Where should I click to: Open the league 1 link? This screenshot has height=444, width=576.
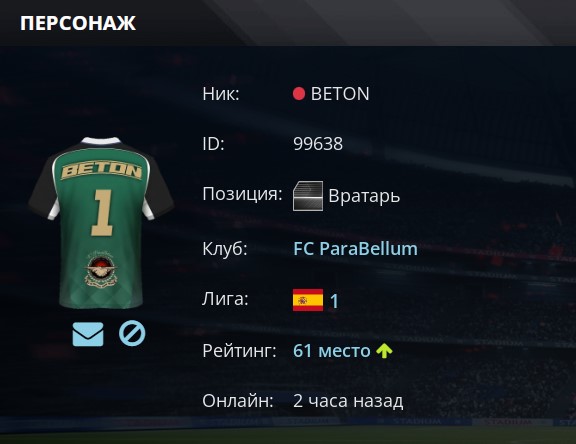(x=334, y=301)
